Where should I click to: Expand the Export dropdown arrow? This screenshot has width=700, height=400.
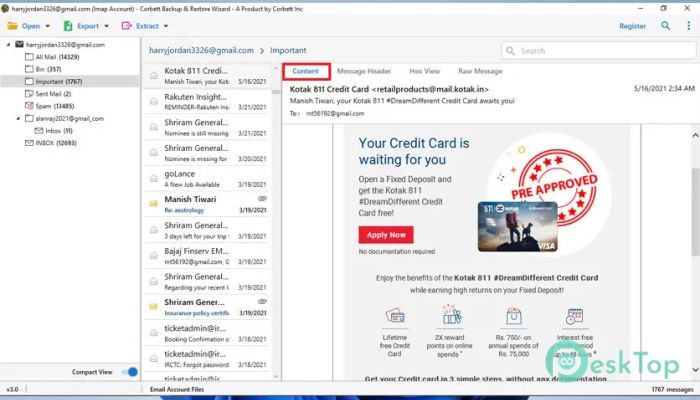[106, 26]
